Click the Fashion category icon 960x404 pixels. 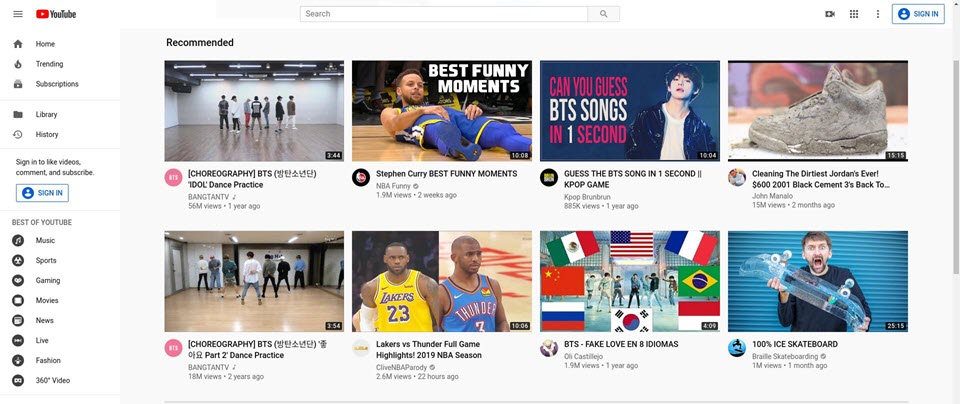click(x=18, y=361)
